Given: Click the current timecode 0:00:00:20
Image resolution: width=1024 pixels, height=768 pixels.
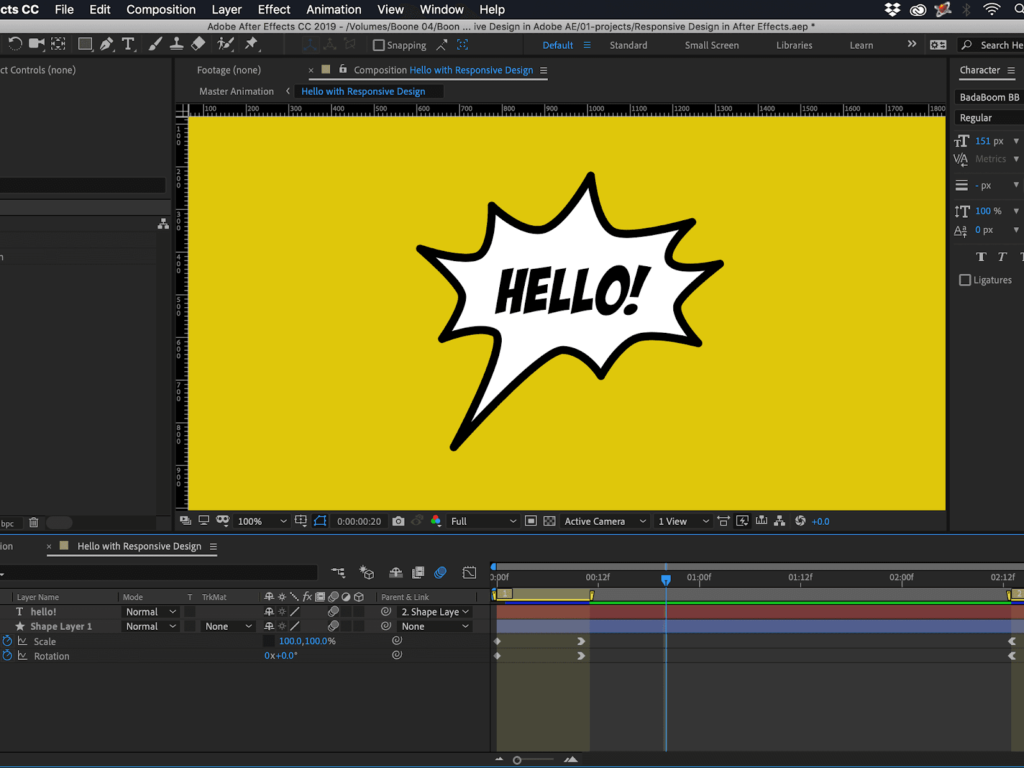Looking at the screenshot, I should click(x=359, y=521).
